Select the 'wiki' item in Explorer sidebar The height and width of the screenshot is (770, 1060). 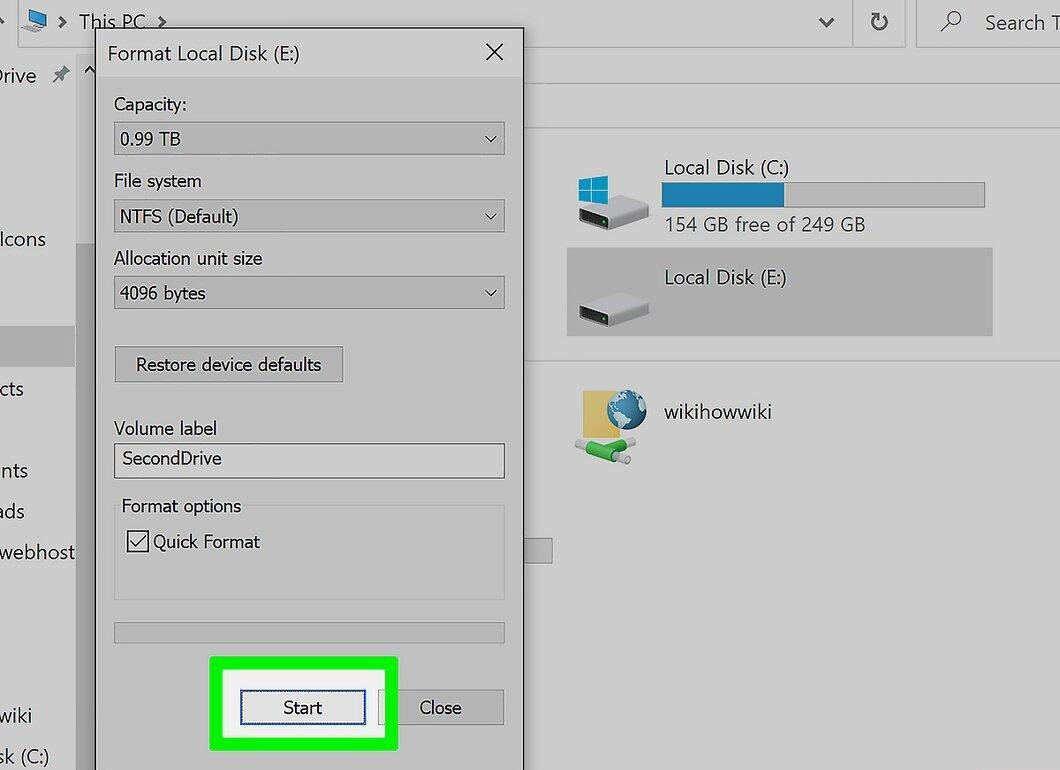pyautogui.click(x=16, y=715)
